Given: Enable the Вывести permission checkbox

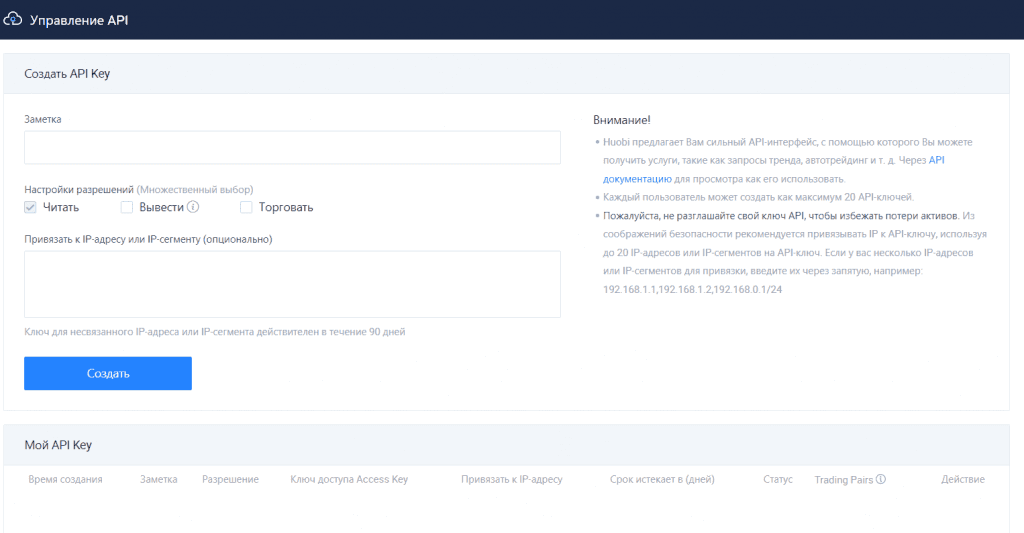Looking at the screenshot, I should [x=127, y=207].
